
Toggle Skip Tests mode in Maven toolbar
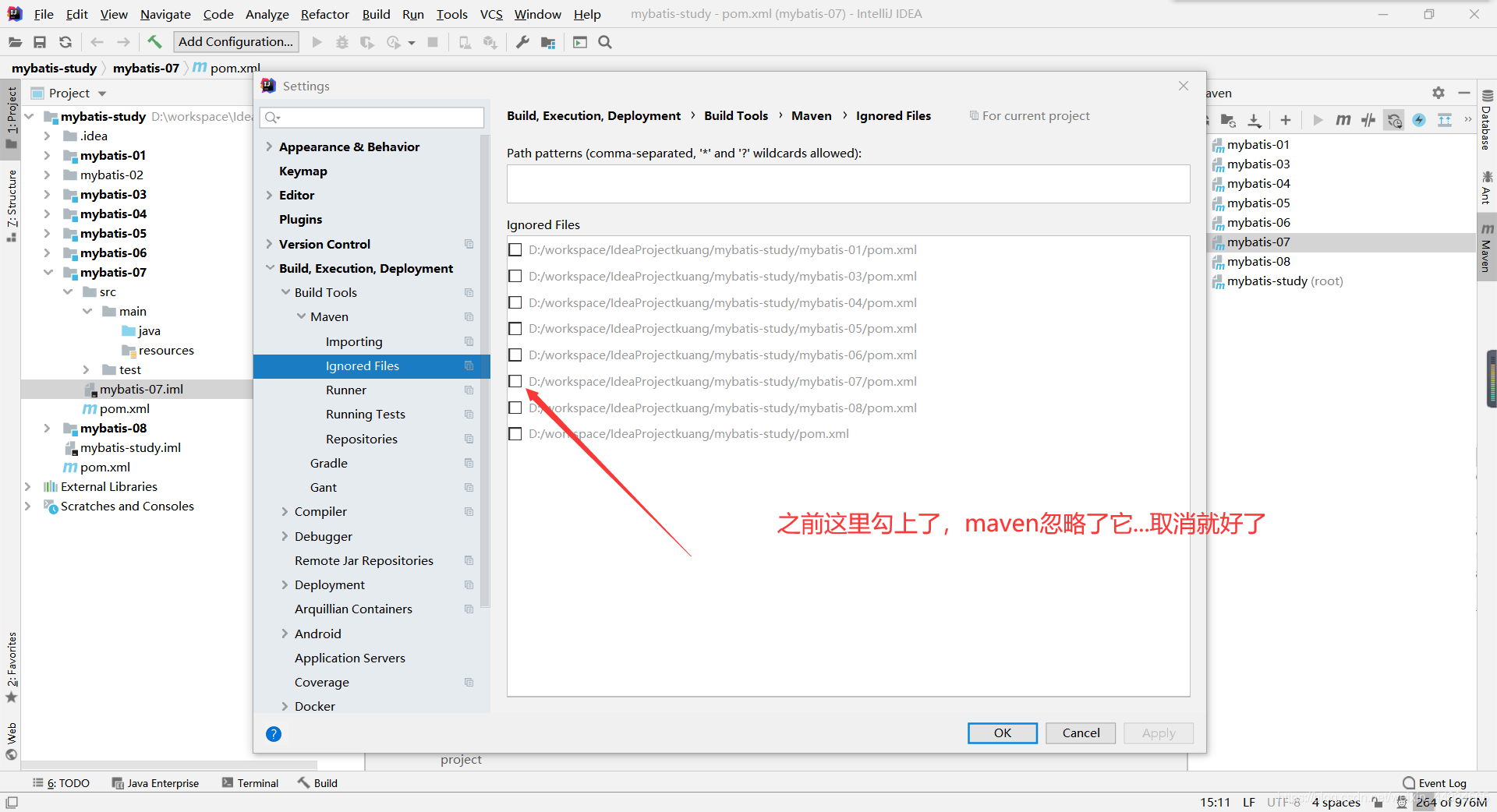coord(1368,120)
